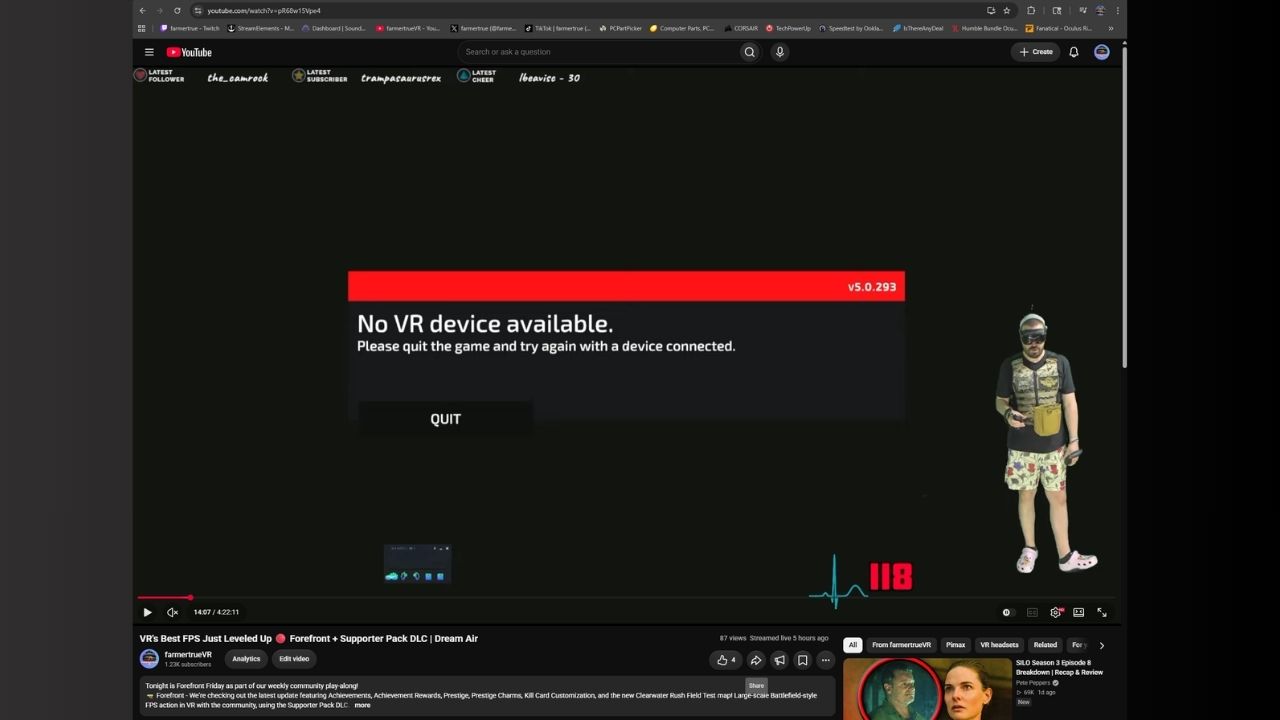Click QUIT in the video frame

(445, 419)
